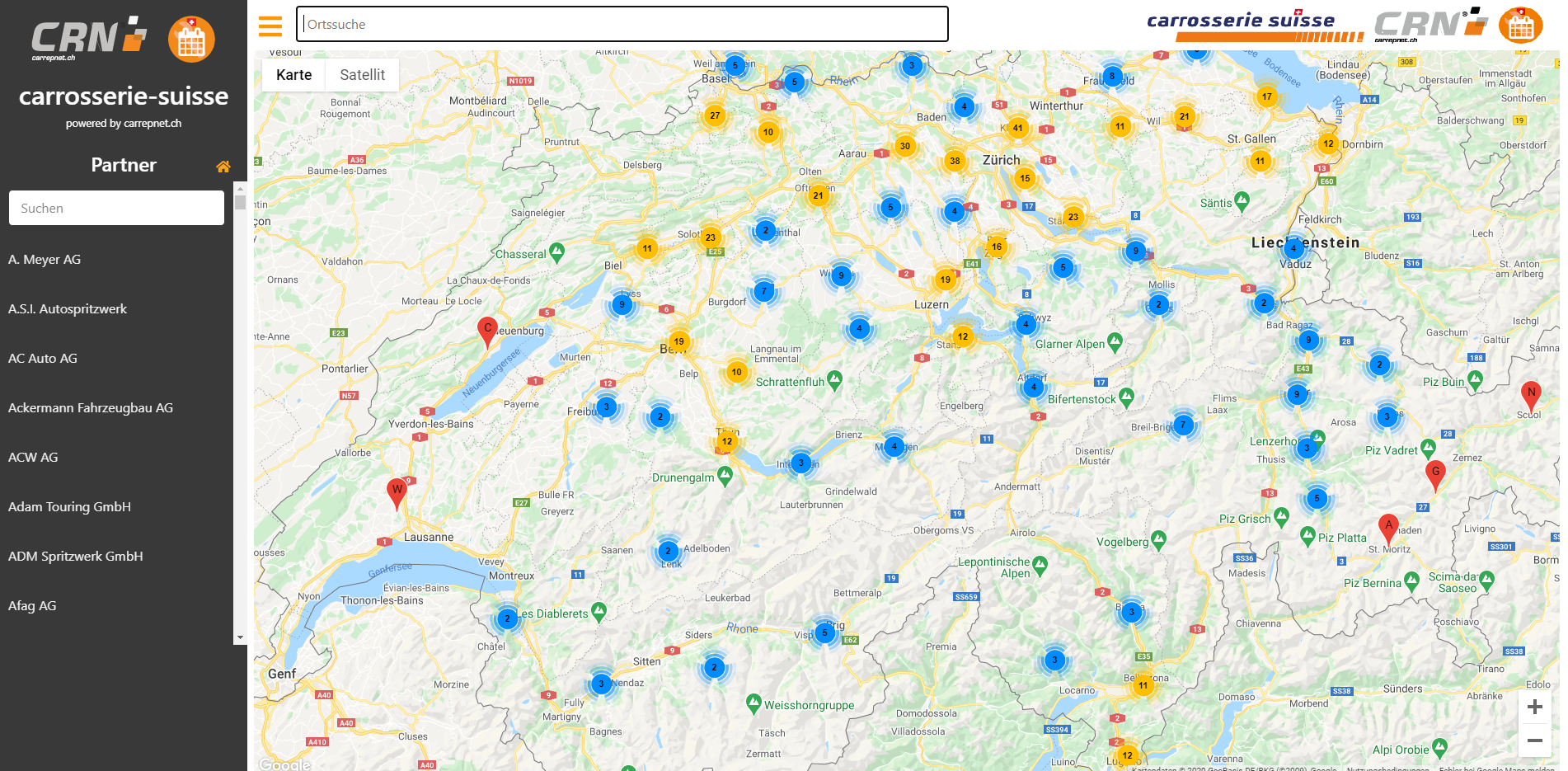The image size is (1568, 771).
Task: Focus the Ortssuche search field
Action: coord(622,25)
